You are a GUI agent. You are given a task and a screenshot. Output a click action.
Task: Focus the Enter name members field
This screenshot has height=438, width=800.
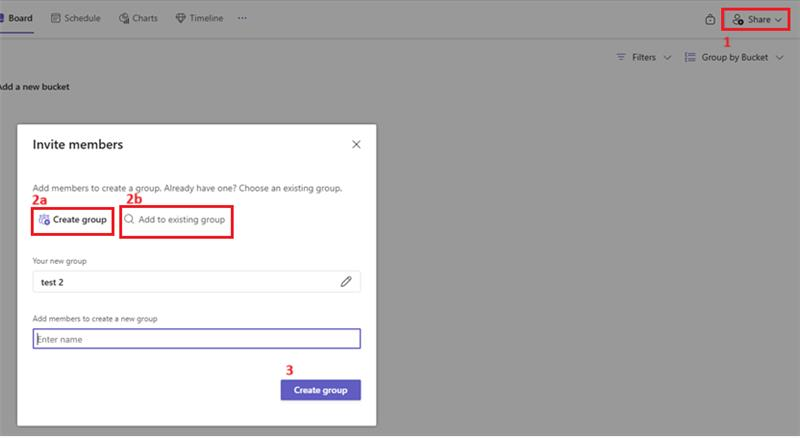pos(196,339)
